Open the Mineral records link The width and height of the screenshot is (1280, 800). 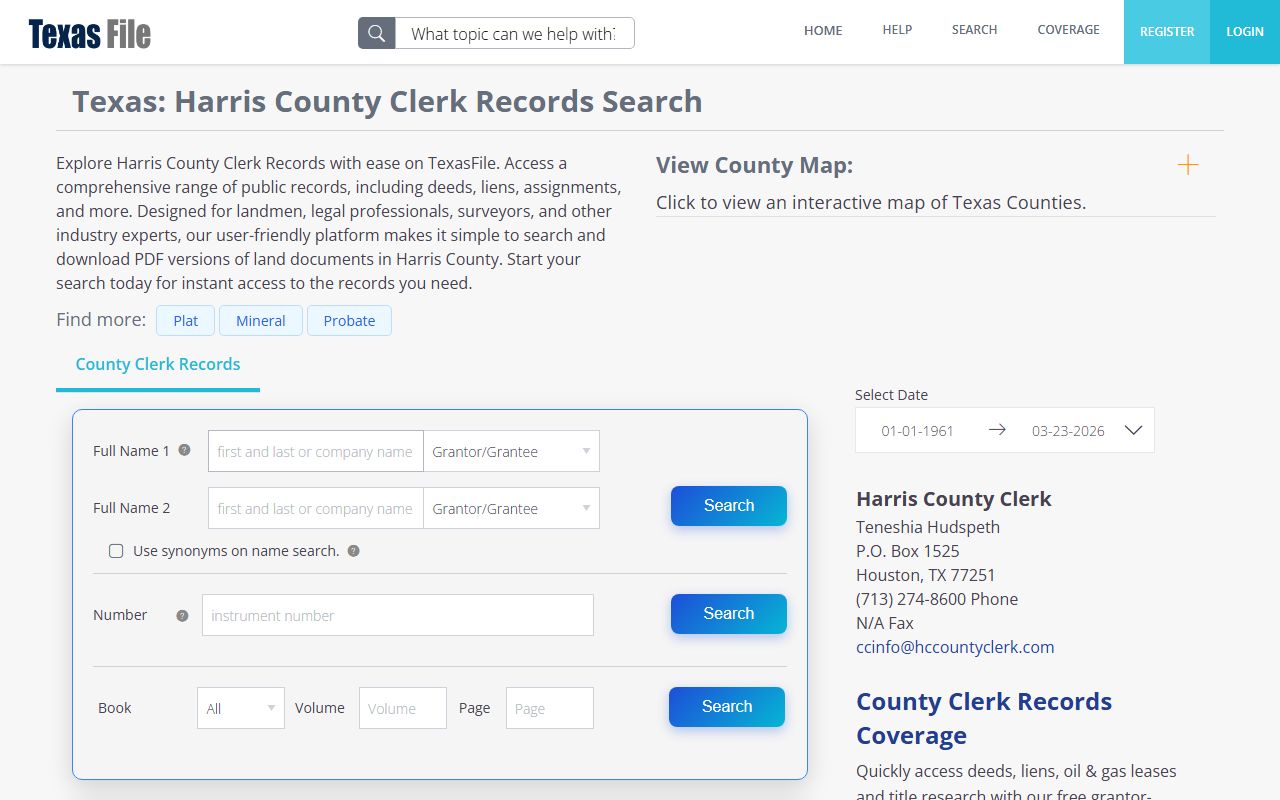tap(261, 321)
